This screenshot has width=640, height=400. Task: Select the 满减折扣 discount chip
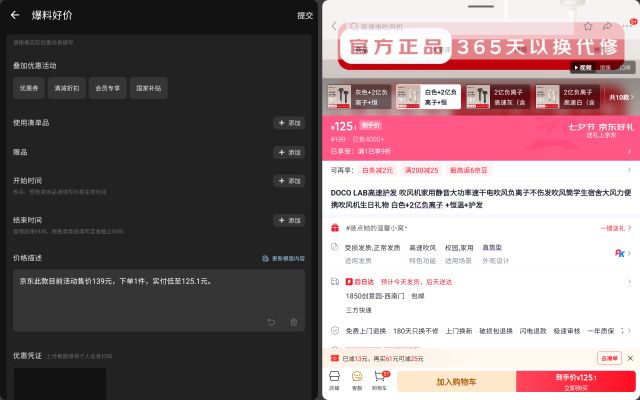pyautogui.click(x=67, y=88)
